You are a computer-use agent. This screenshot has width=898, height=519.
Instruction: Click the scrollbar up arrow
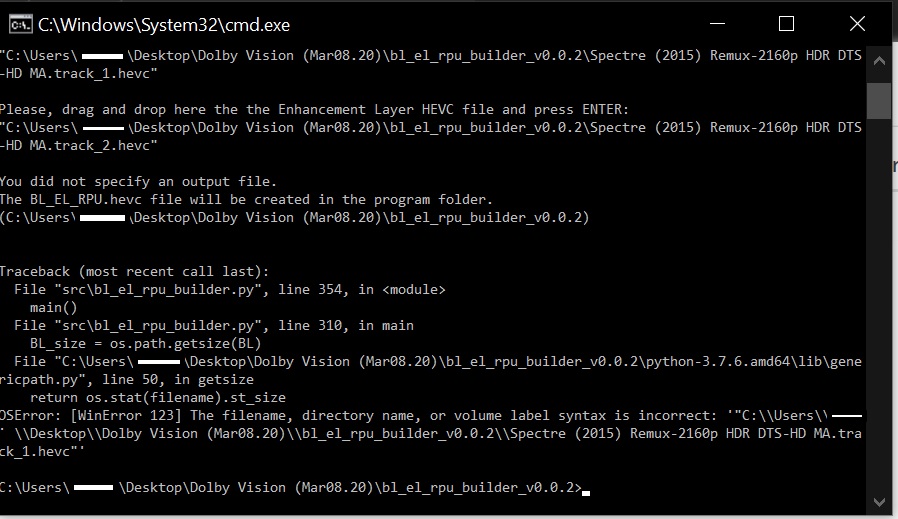[879, 61]
